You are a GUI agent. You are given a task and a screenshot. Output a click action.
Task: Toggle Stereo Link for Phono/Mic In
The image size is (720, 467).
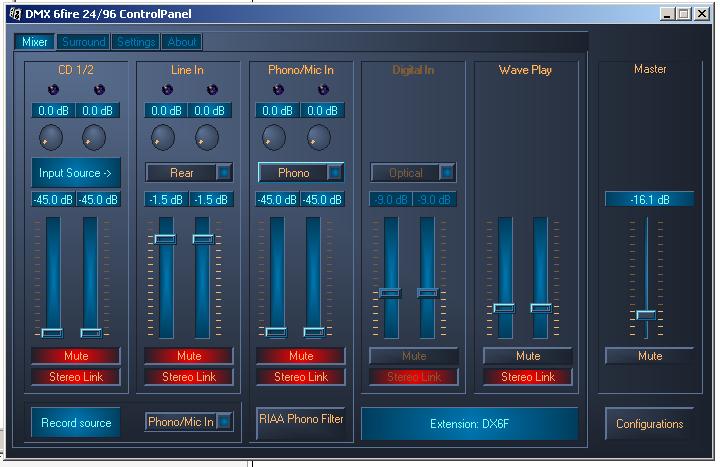[301, 377]
